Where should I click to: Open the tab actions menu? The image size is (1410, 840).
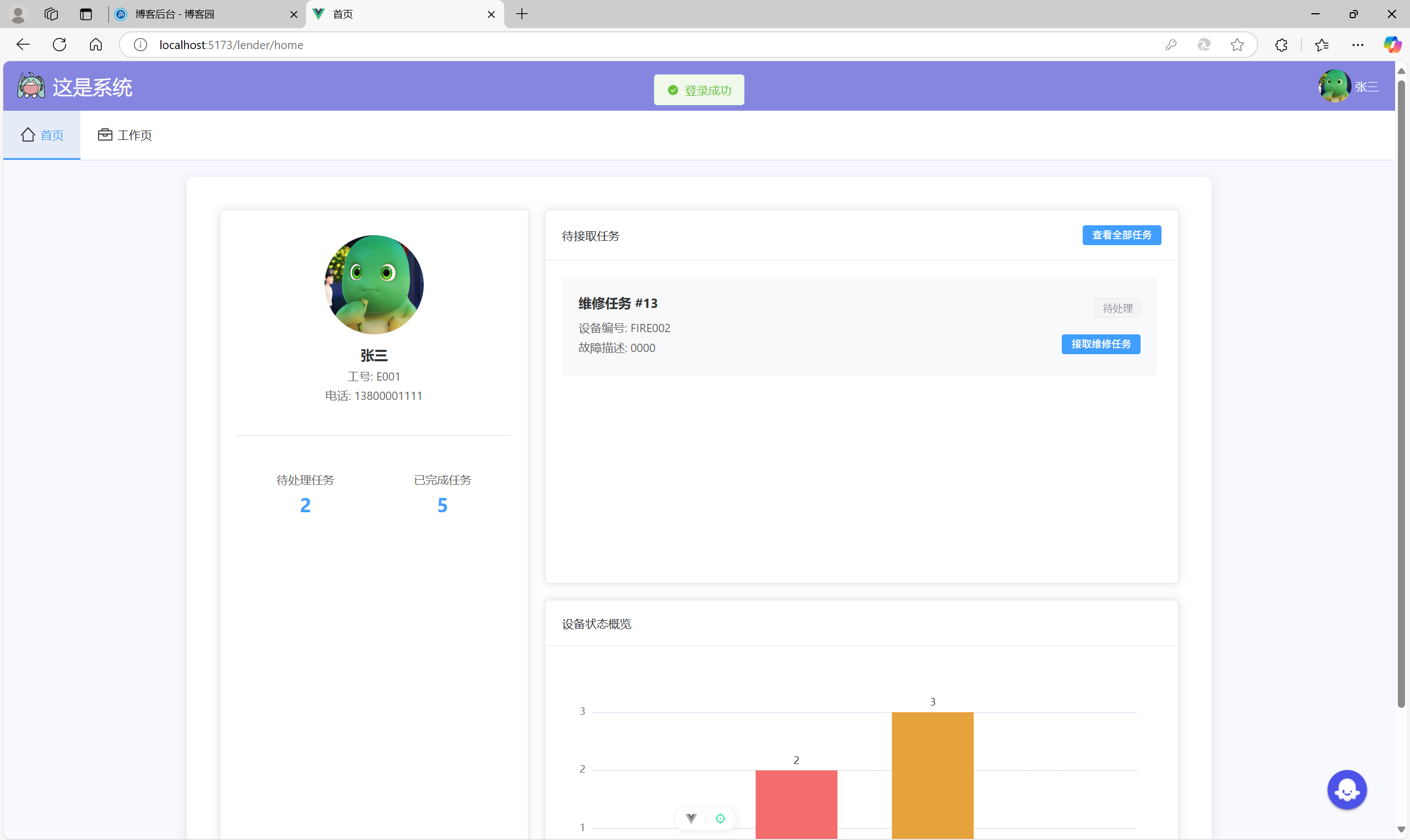(86, 14)
